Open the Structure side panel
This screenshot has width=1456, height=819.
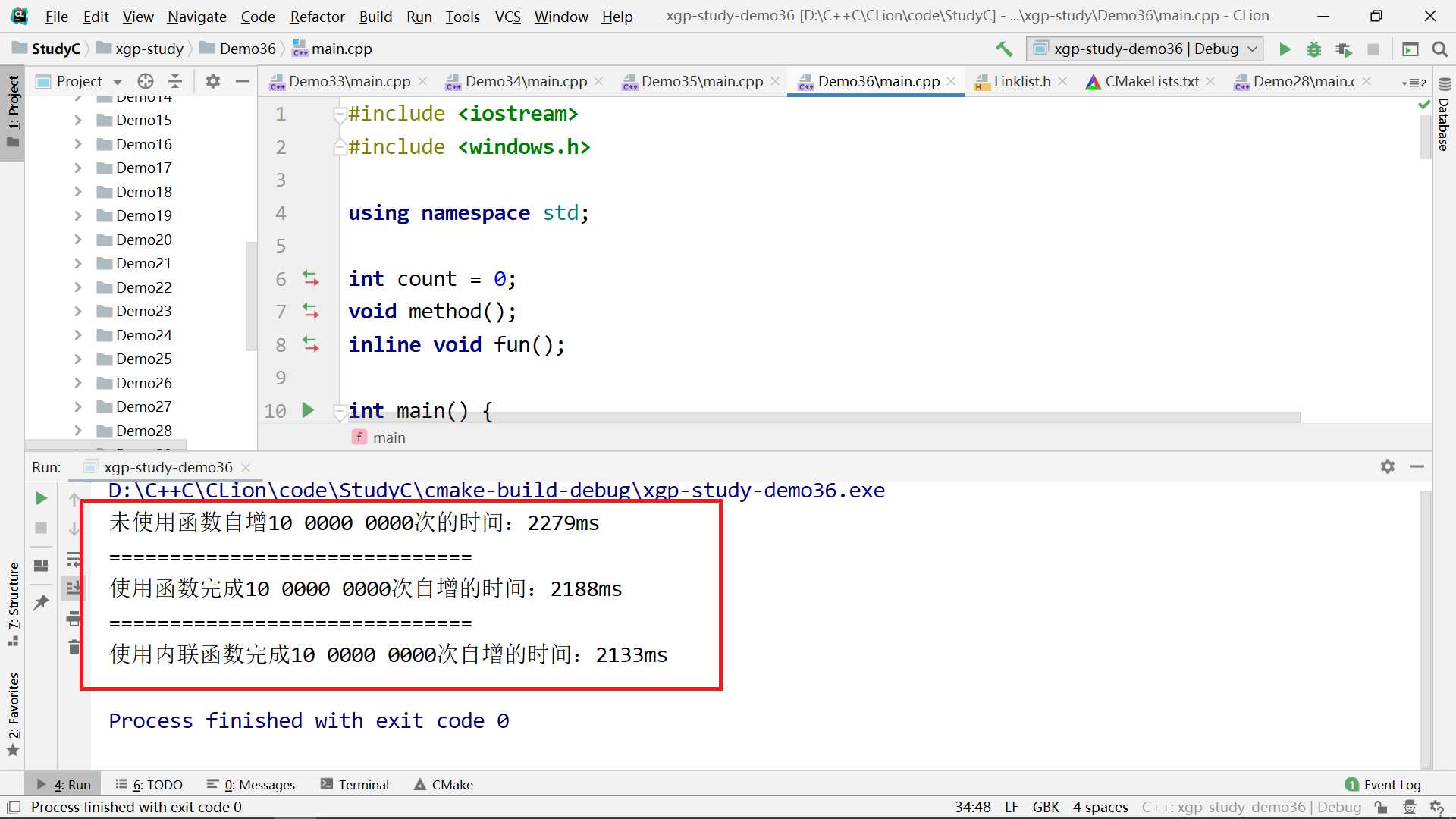13,604
